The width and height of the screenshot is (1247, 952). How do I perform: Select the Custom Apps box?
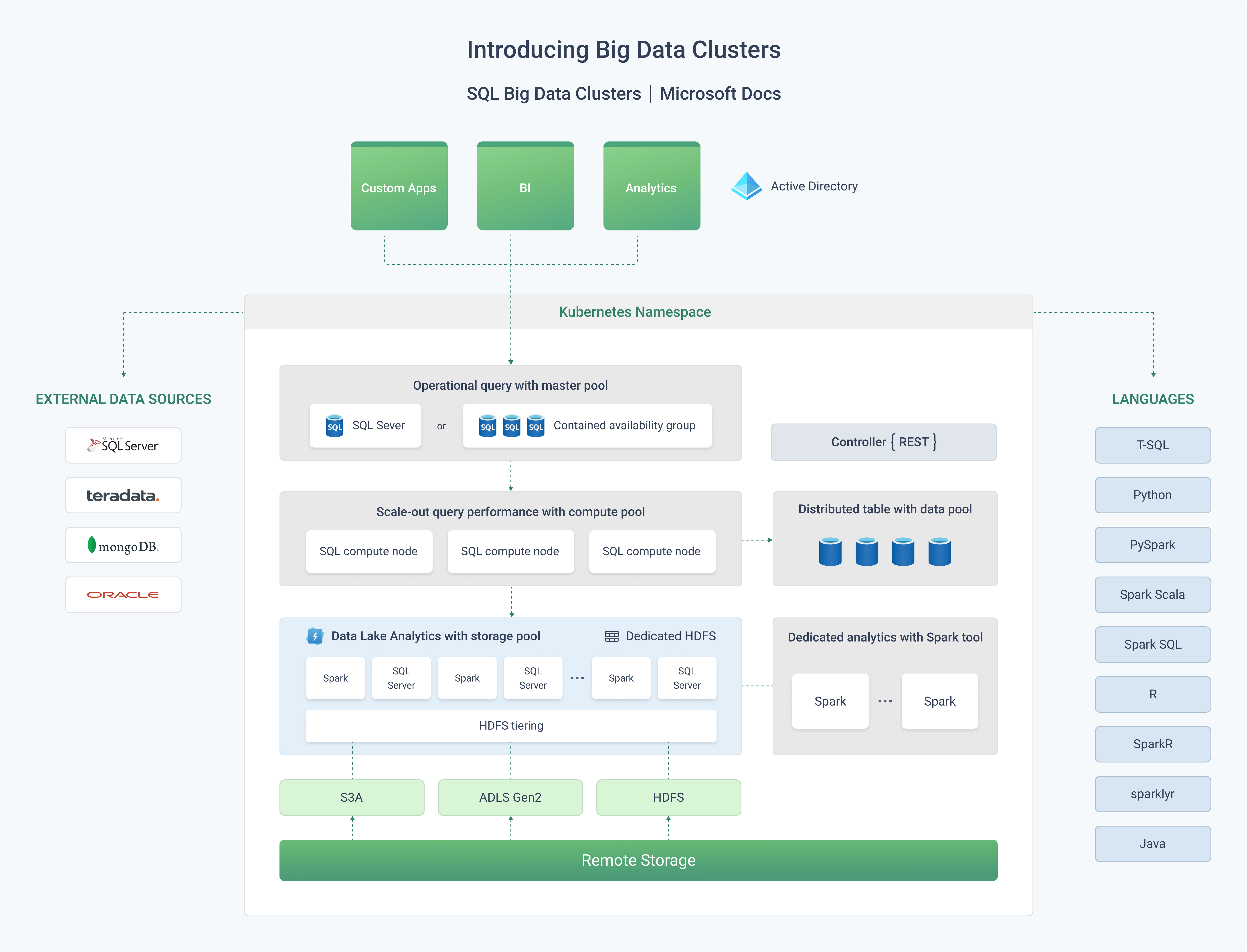pyautogui.click(x=399, y=186)
